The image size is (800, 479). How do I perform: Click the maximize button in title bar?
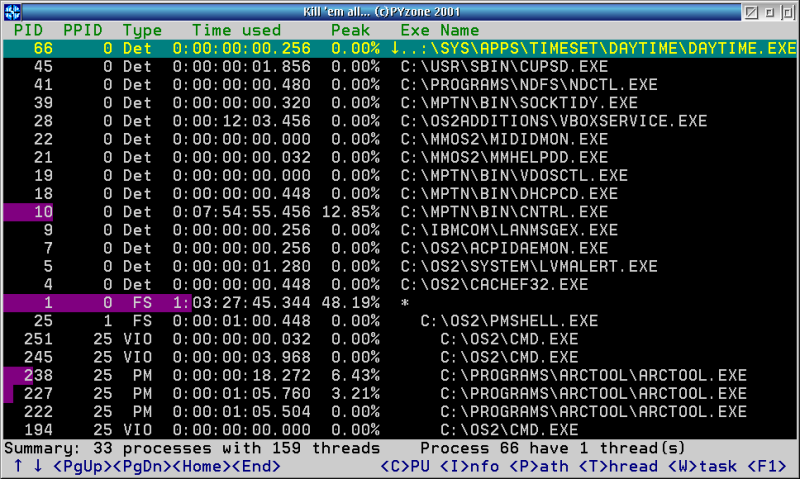[785, 11]
